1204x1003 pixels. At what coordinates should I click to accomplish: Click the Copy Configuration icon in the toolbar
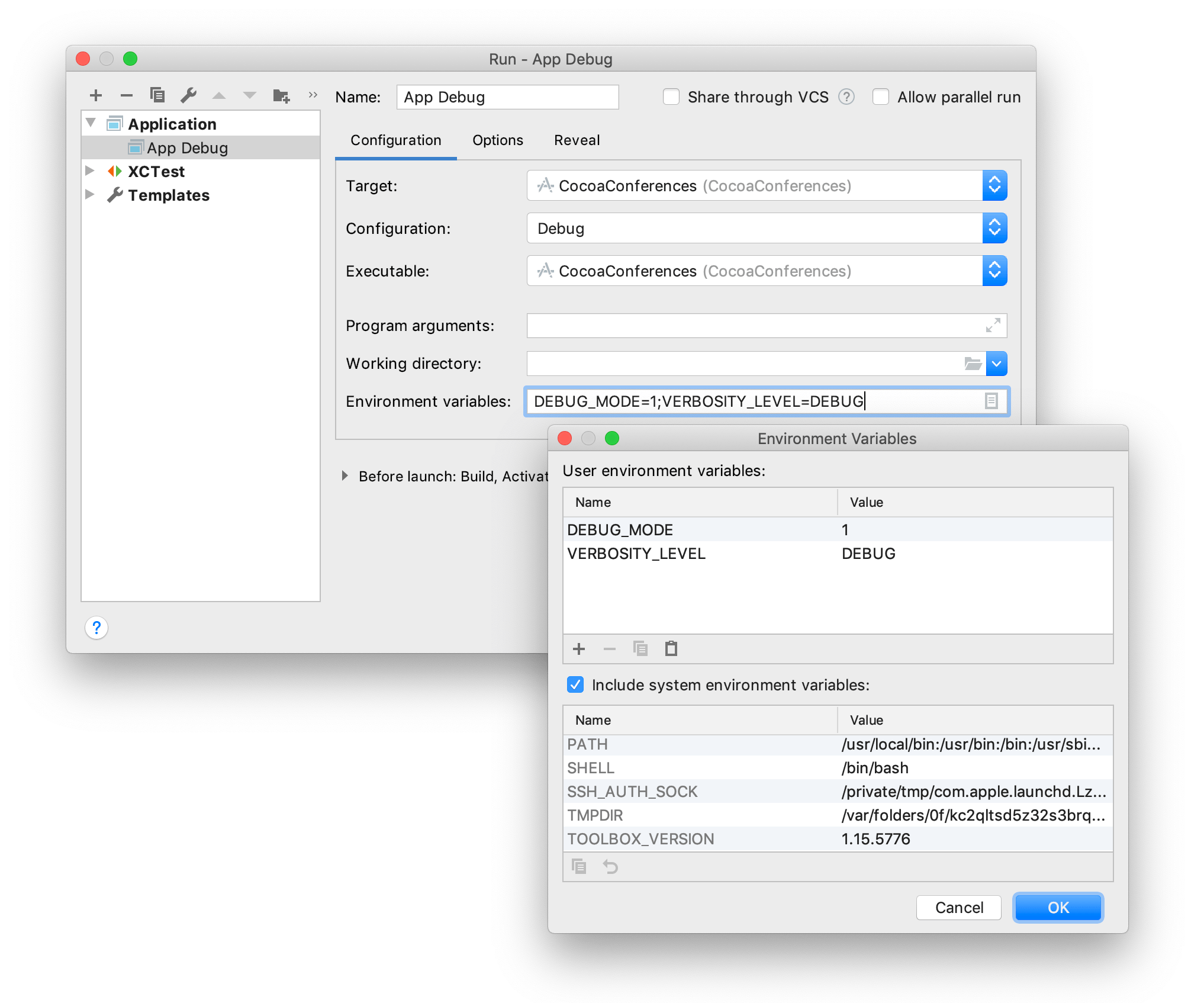157,95
